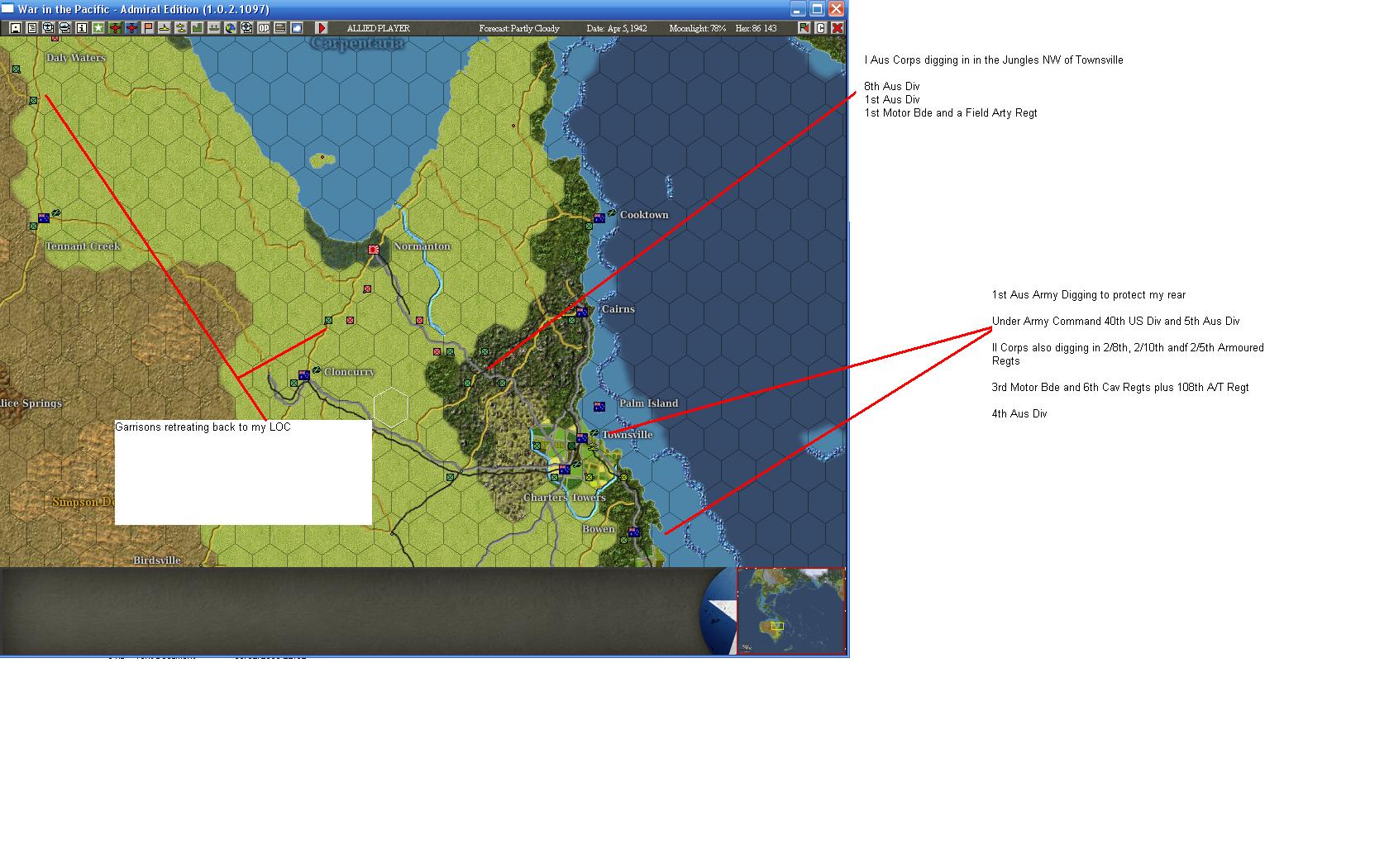Click the 'Normanton' map label
Viewport: 1389px width, 868px height.
(x=422, y=246)
